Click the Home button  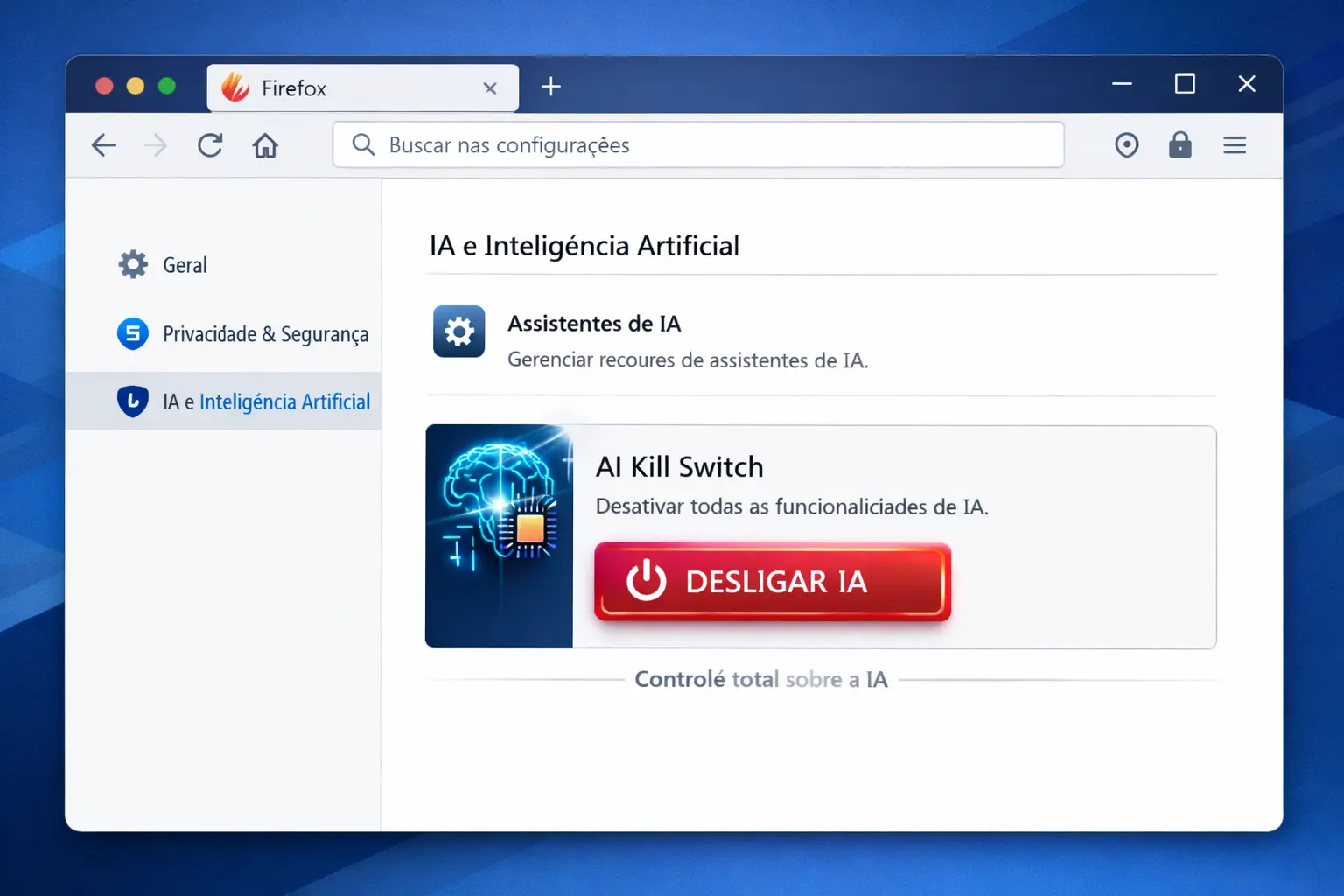(x=265, y=145)
